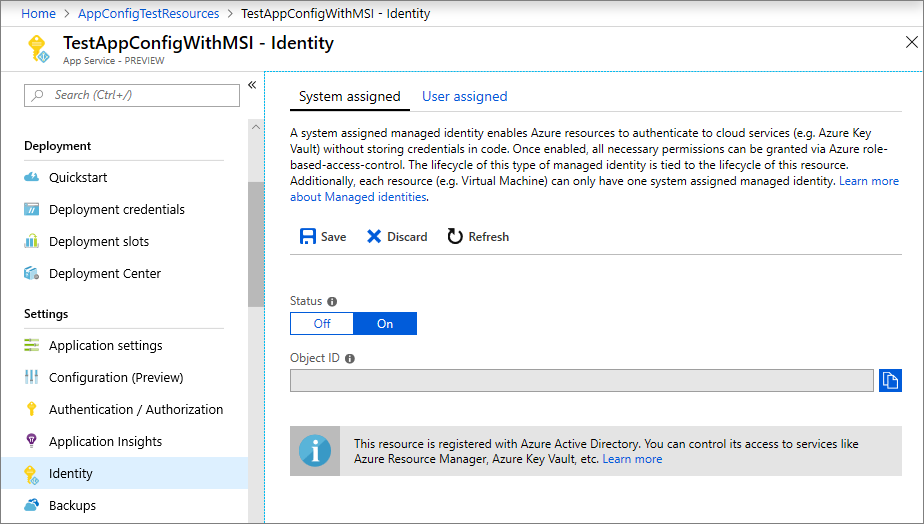
Task: Click the Discard X icon
Action: pos(374,237)
